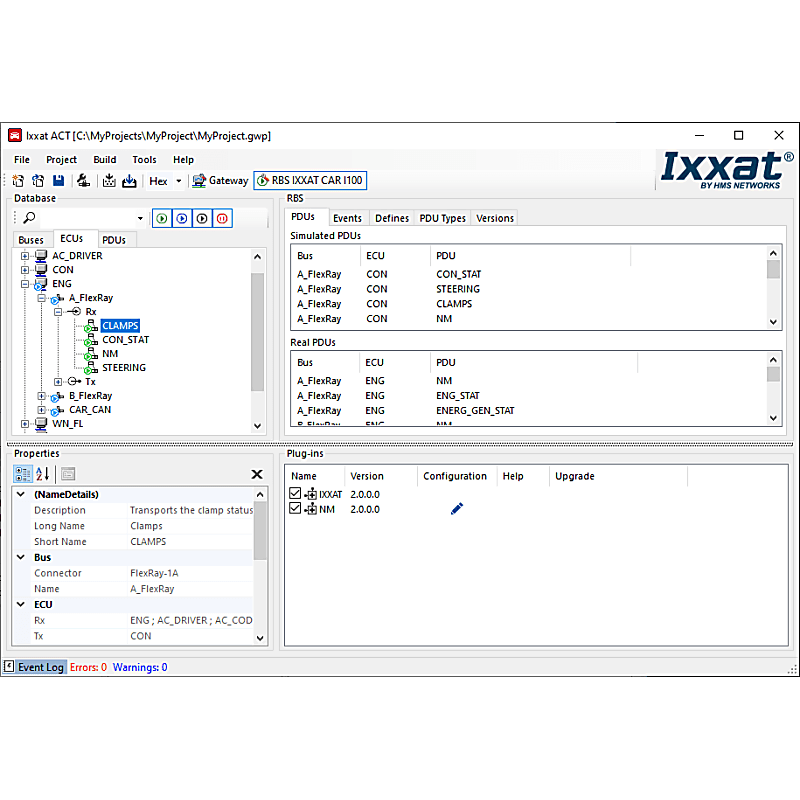The width and height of the screenshot is (800, 800).
Task: Edit NM plug-in configuration with pencil icon
Action: click(x=456, y=508)
